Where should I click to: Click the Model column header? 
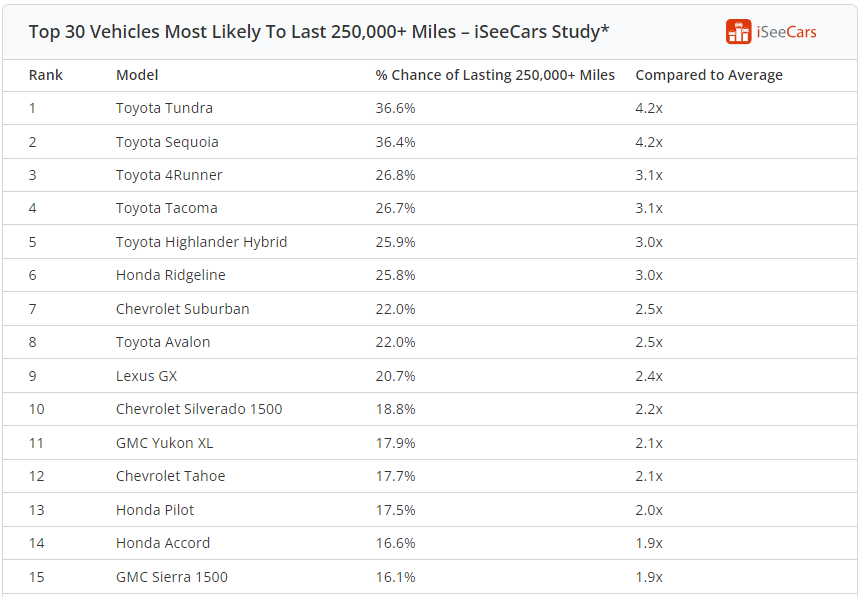click(x=137, y=75)
